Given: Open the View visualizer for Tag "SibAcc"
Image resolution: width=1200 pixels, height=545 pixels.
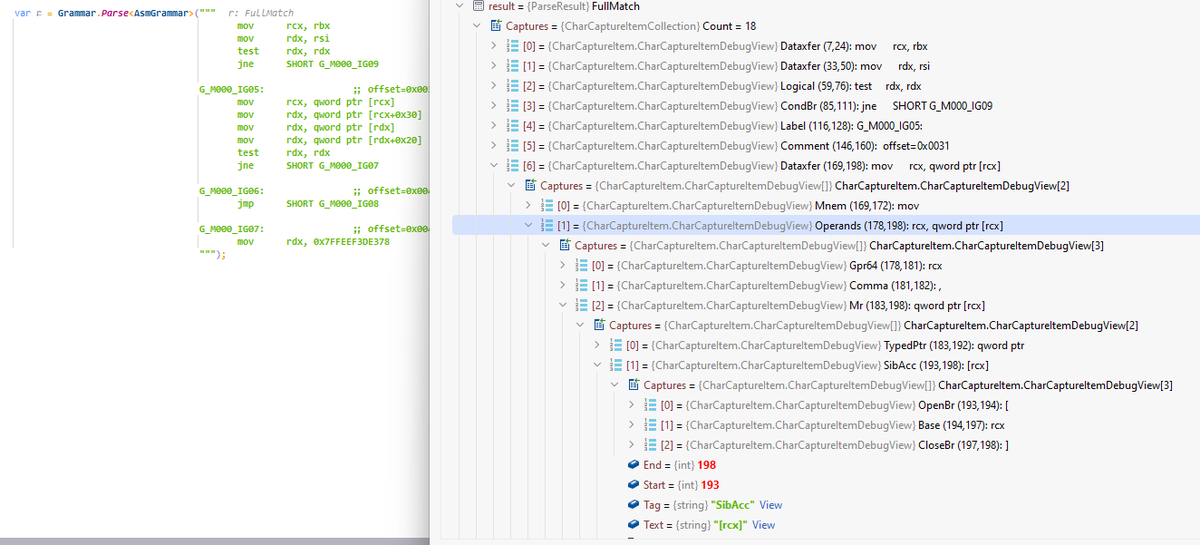Looking at the screenshot, I should click(771, 505).
